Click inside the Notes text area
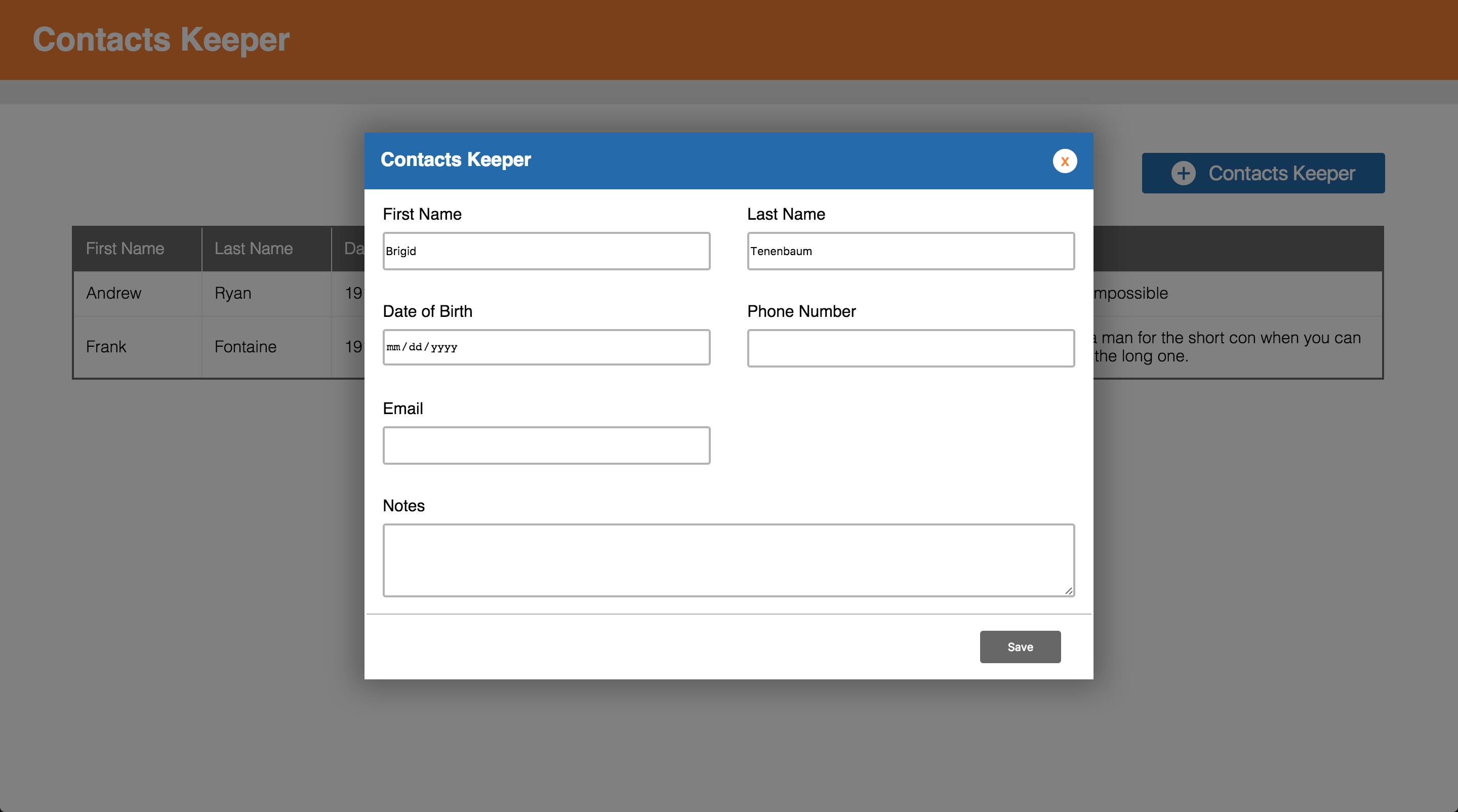The height and width of the screenshot is (812, 1458). pos(728,559)
